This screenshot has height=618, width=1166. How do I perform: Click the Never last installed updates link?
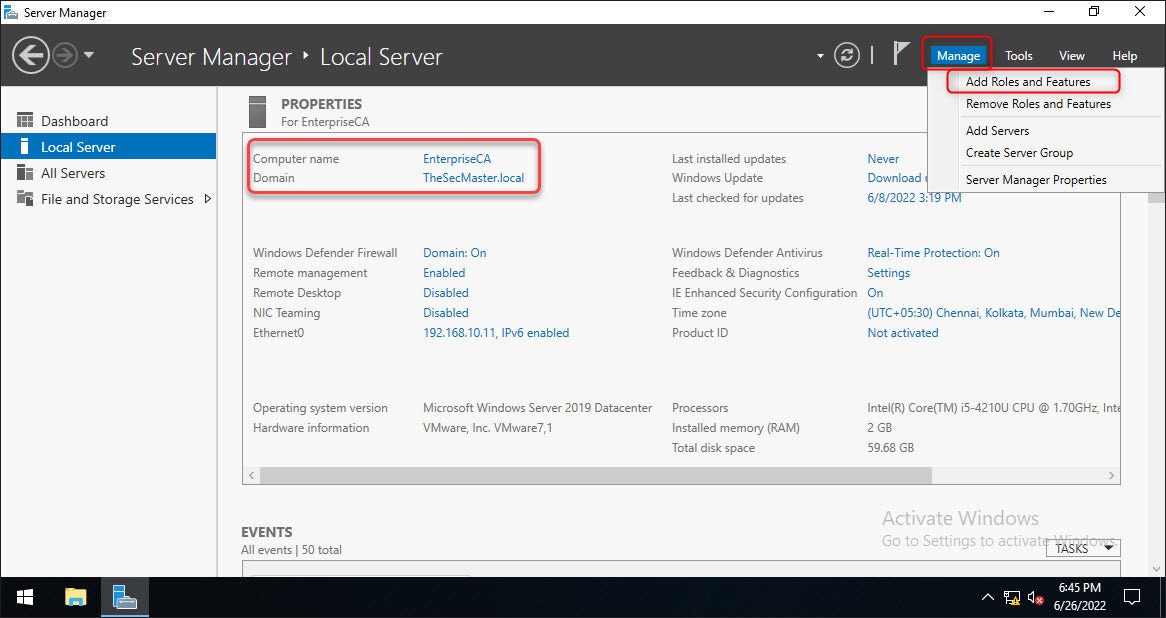click(x=883, y=158)
